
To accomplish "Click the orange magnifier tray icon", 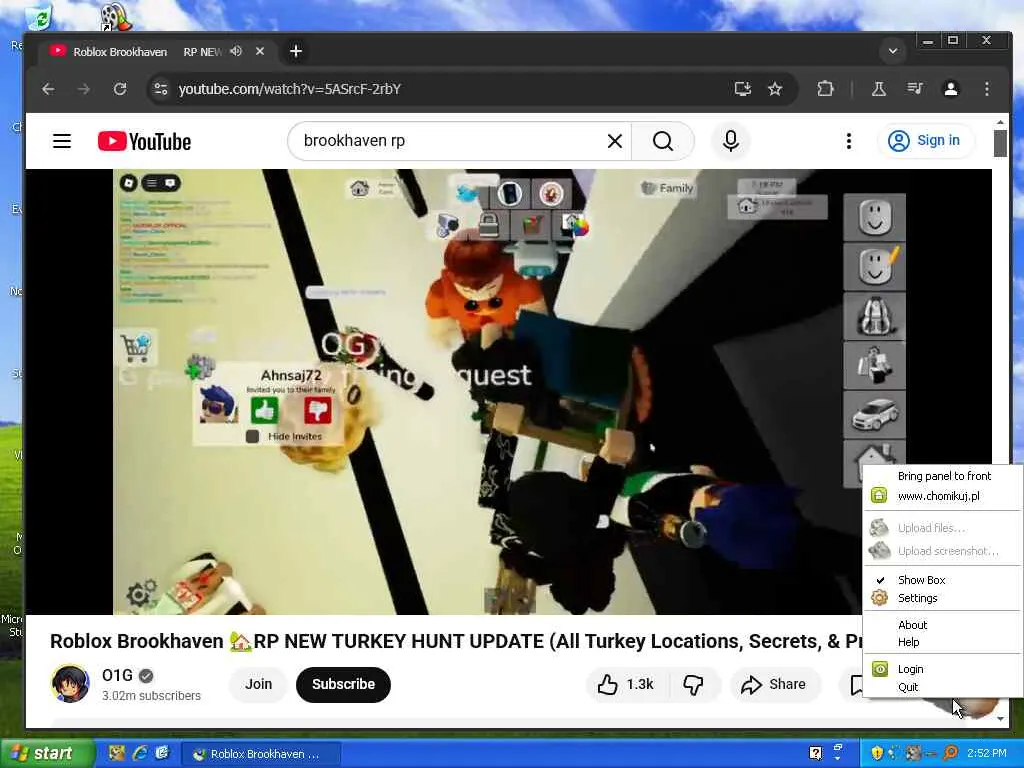I will pos(950,754).
